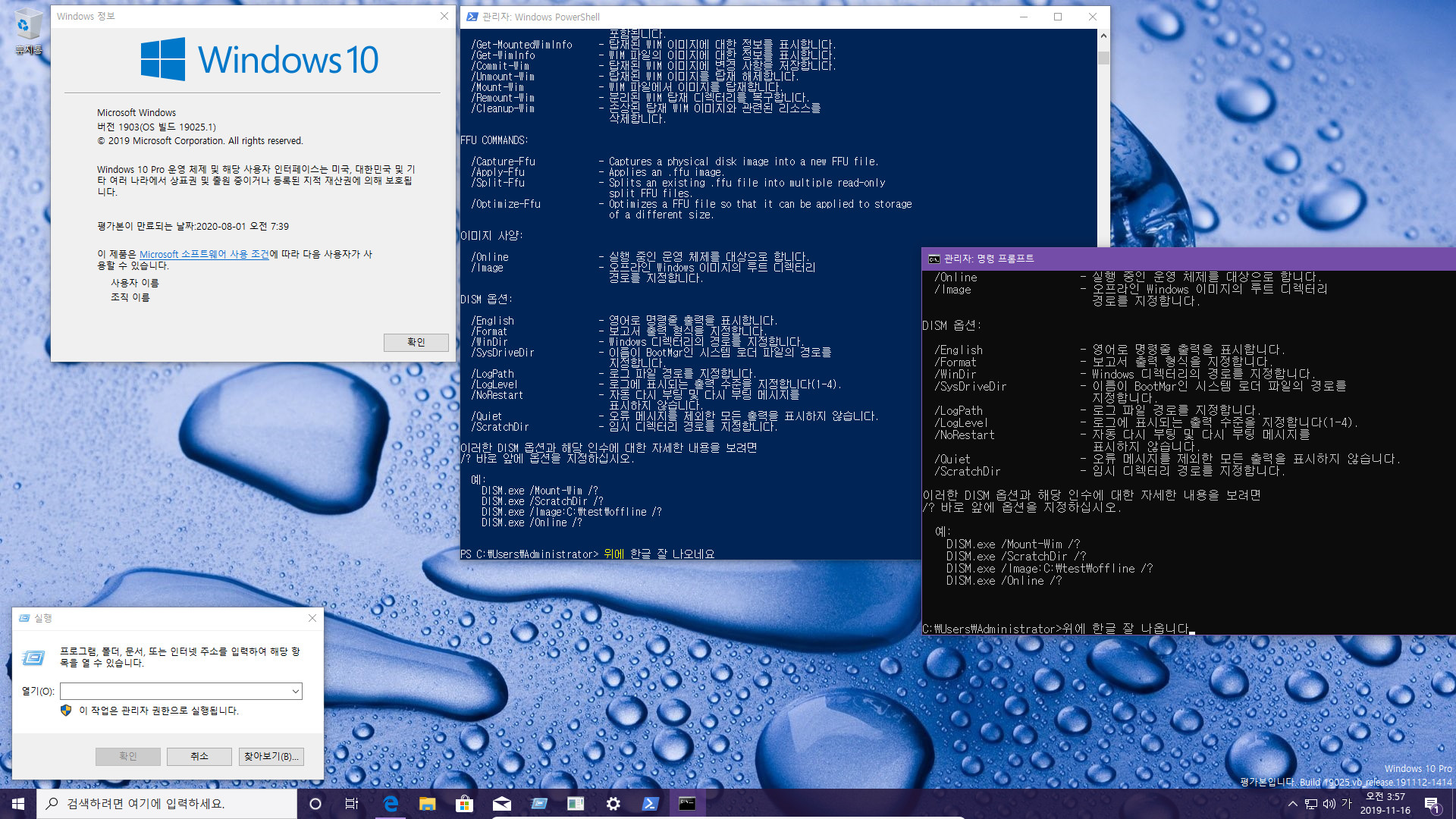
Task: Open Cortana circle icon on taskbar
Action: point(315,804)
